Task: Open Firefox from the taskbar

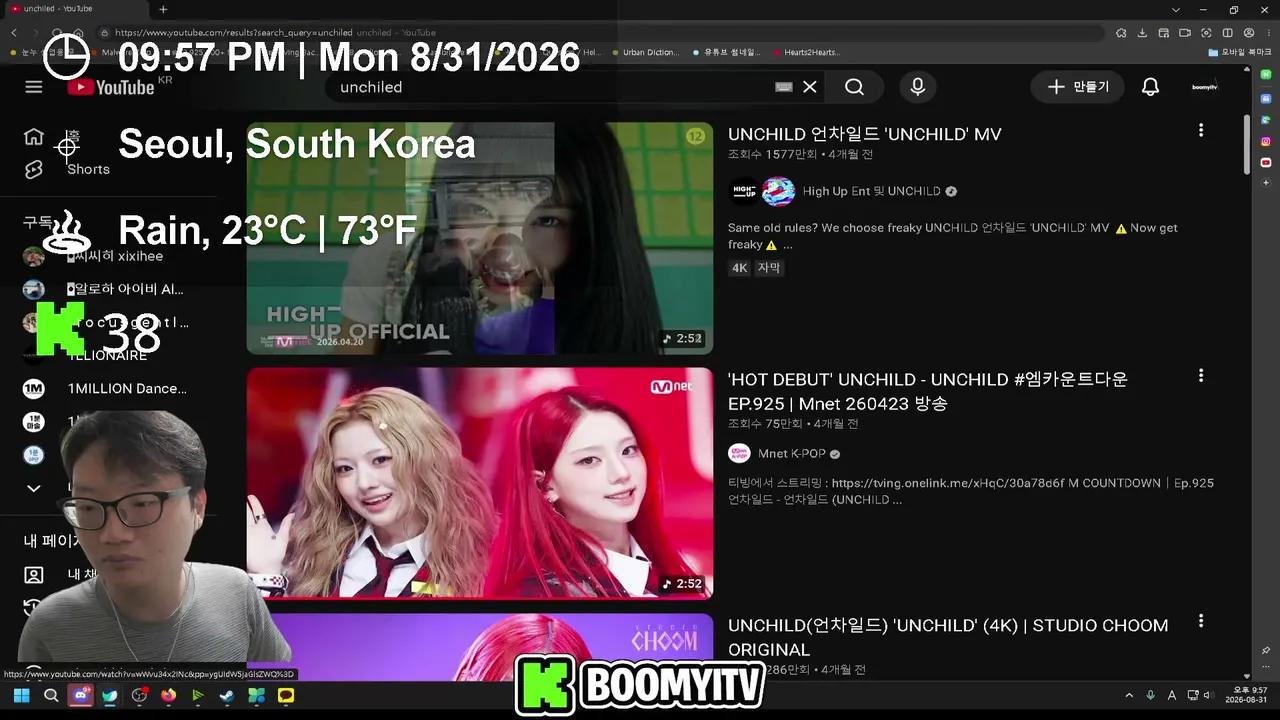Action: 168,695
